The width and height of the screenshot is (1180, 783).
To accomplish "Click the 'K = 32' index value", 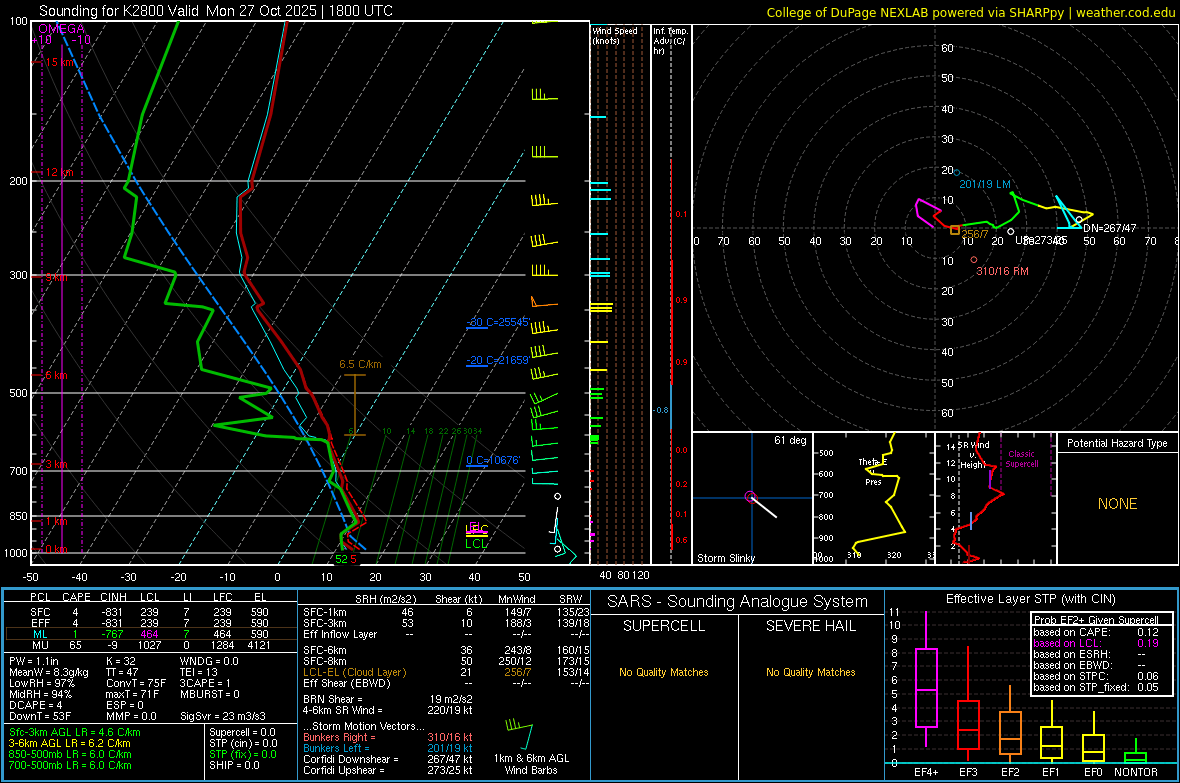I will [120, 661].
